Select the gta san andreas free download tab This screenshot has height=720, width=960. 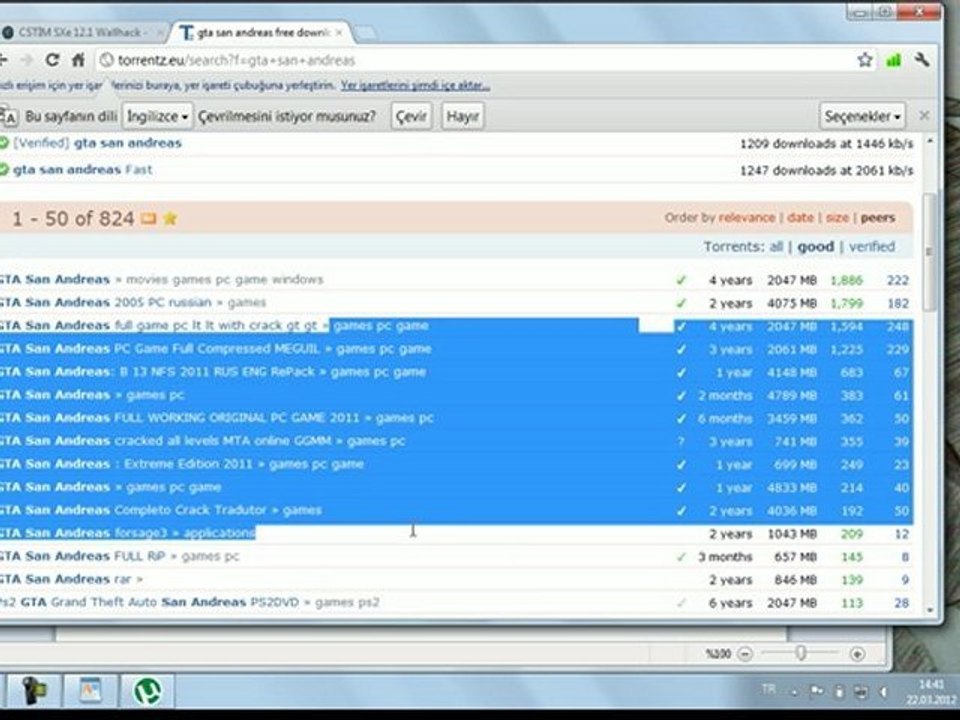coord(262,32)
